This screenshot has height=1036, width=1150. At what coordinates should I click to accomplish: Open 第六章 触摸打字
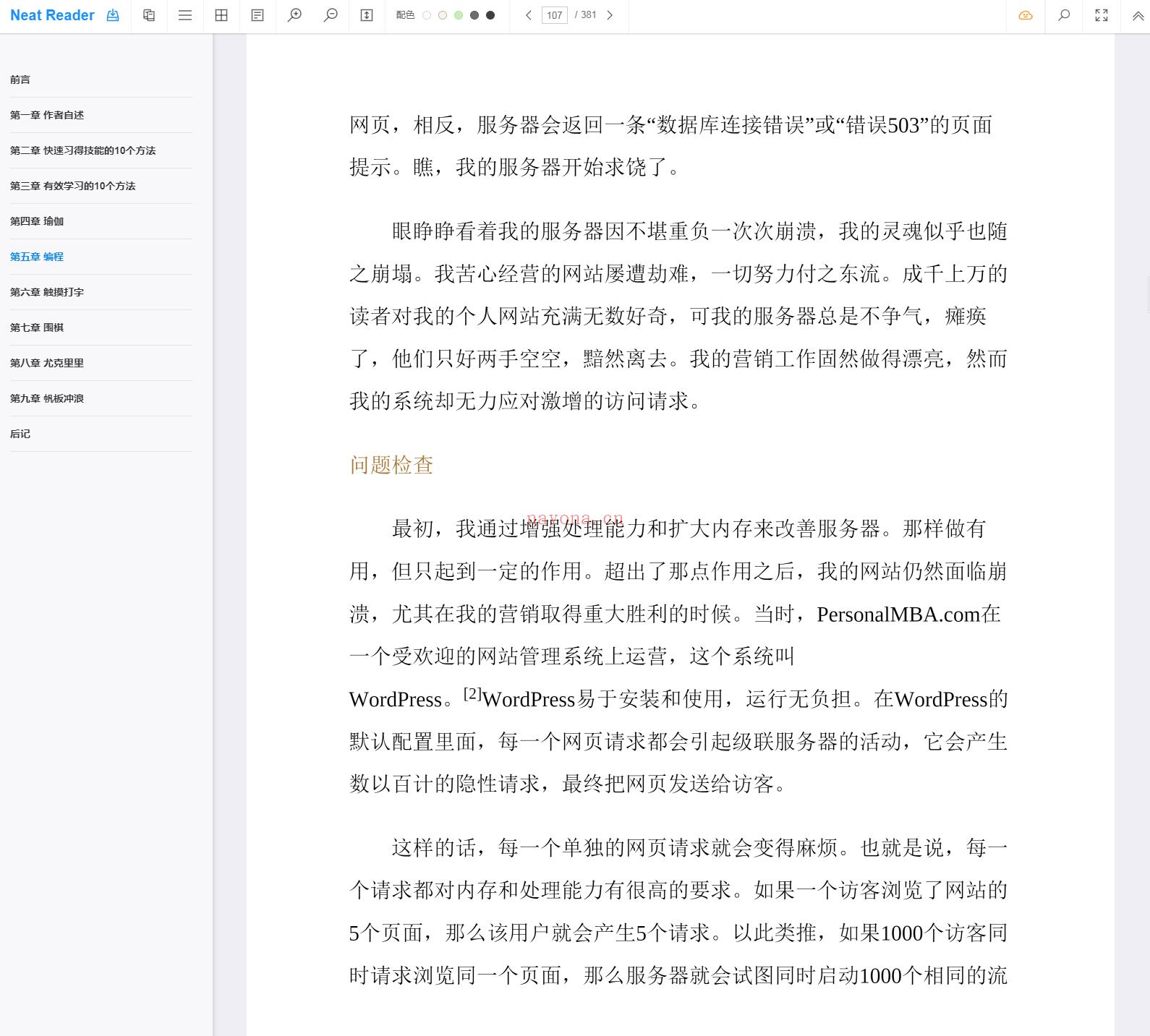click(47, 292)
